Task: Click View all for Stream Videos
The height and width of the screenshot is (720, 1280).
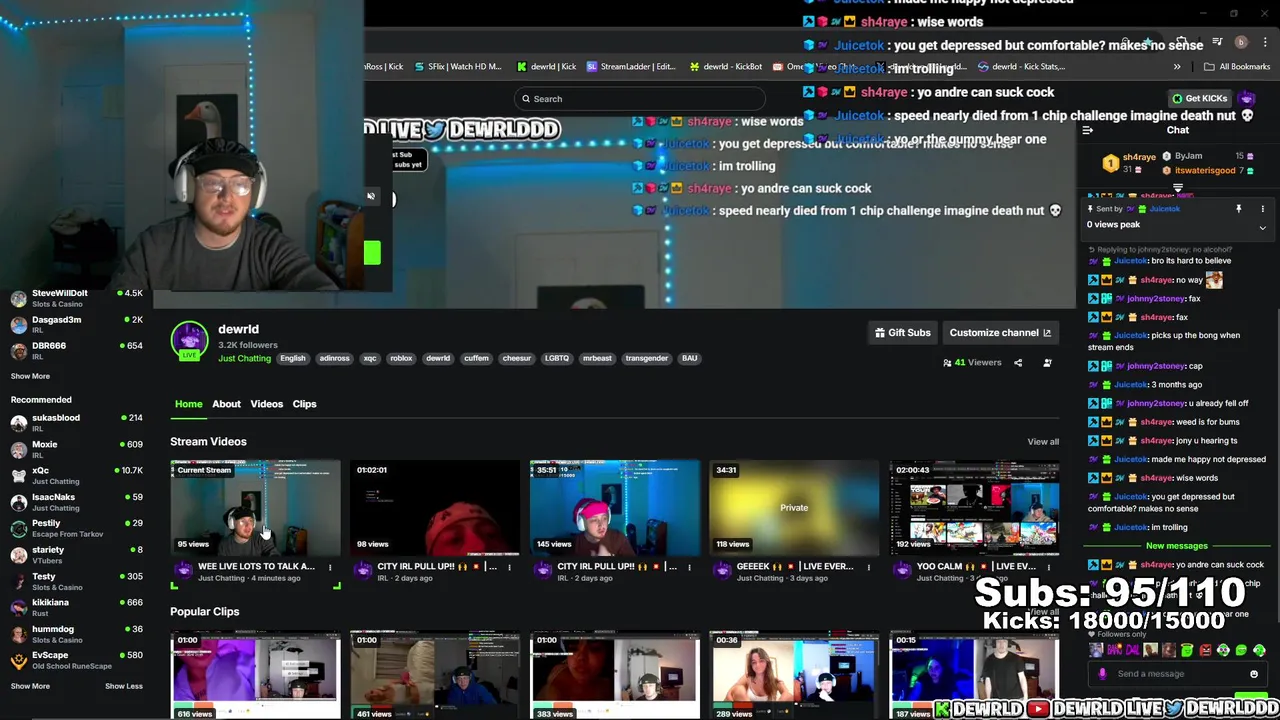Action: [x=1042, y=442]
